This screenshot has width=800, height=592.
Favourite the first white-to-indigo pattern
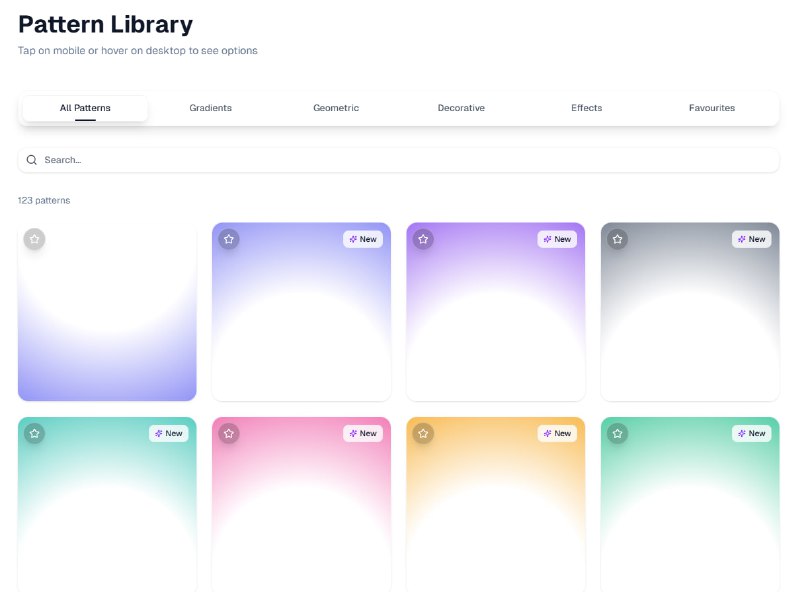[35, 239]
